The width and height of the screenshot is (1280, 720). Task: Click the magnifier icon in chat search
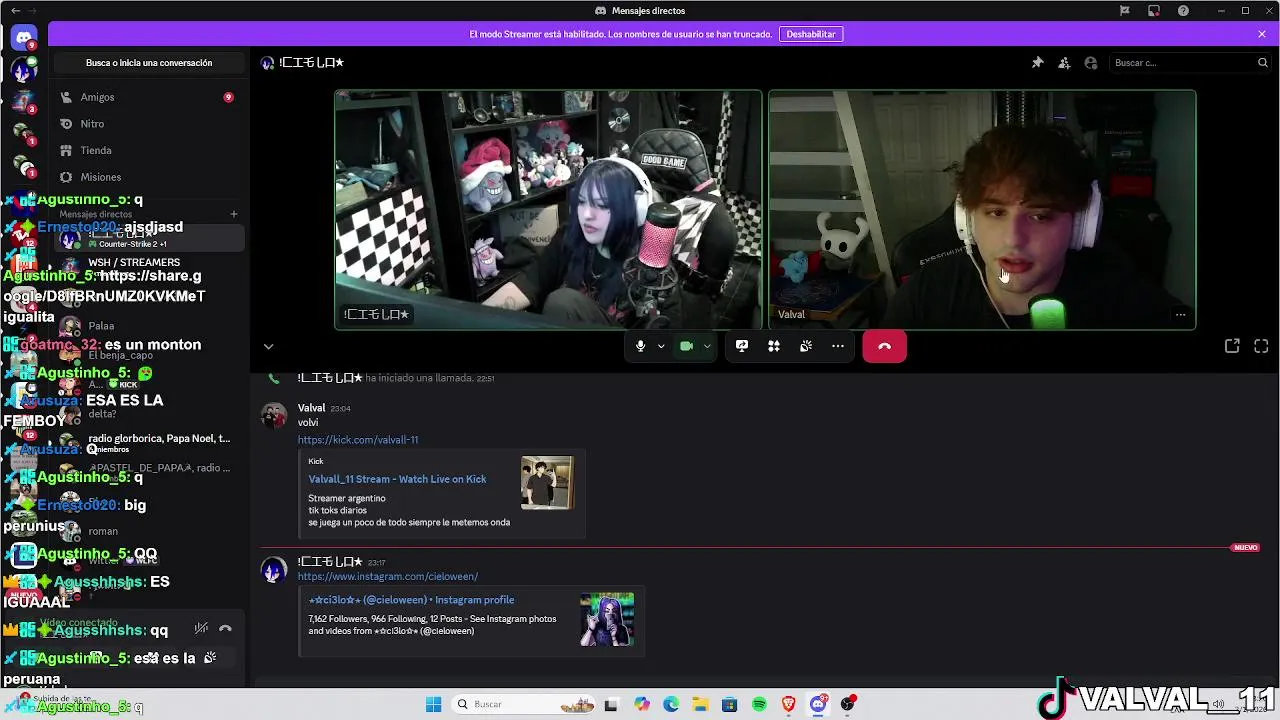(1262, 62)
